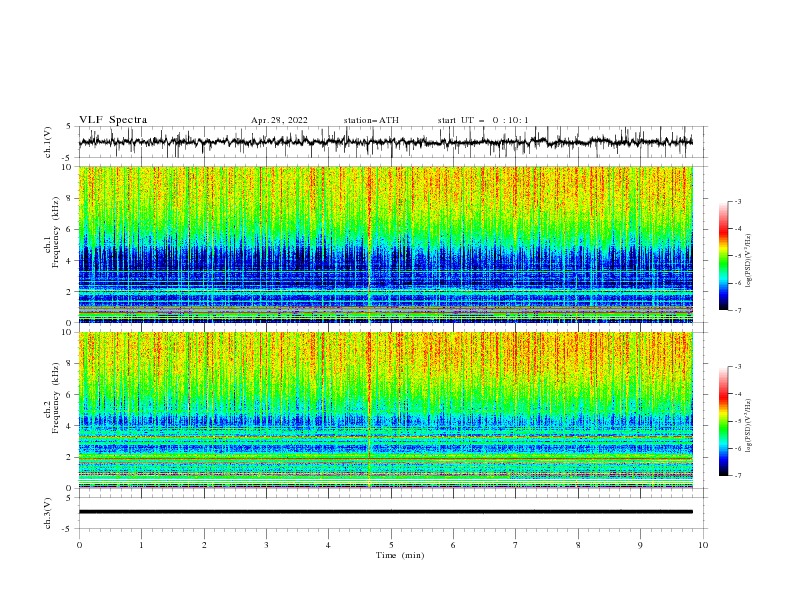Click the time axis tick label "4"
The width and height of the screenshot is (792, 612).
(328, 545)
